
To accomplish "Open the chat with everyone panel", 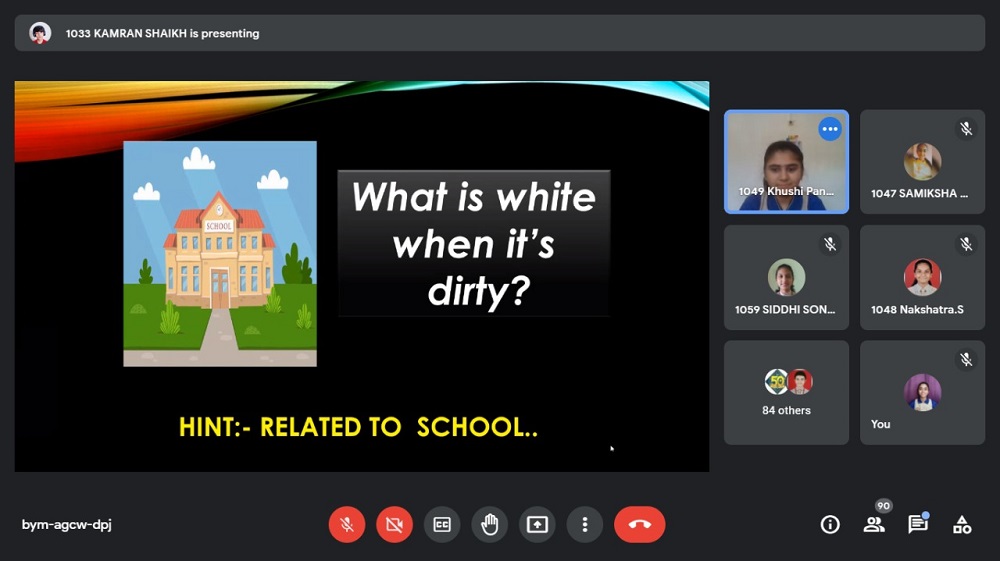I will 918,525.
